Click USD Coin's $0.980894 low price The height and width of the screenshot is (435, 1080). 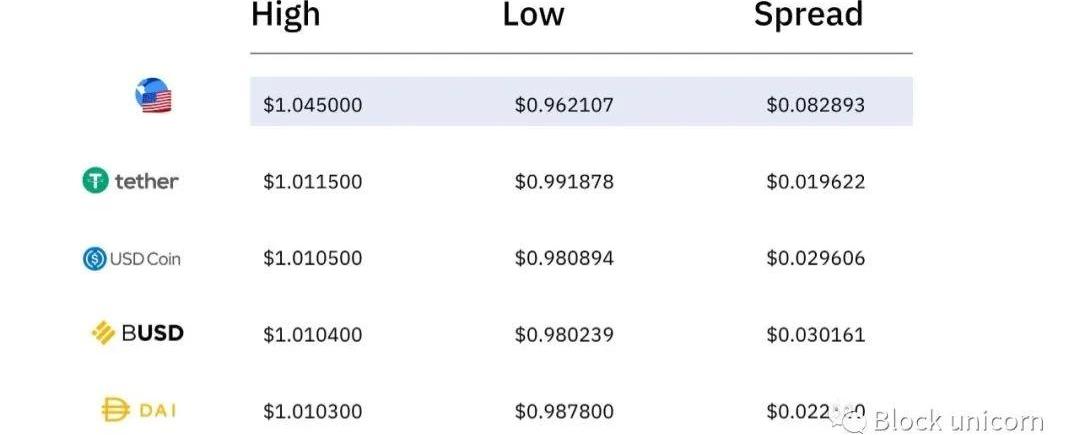tap(563, 258)
